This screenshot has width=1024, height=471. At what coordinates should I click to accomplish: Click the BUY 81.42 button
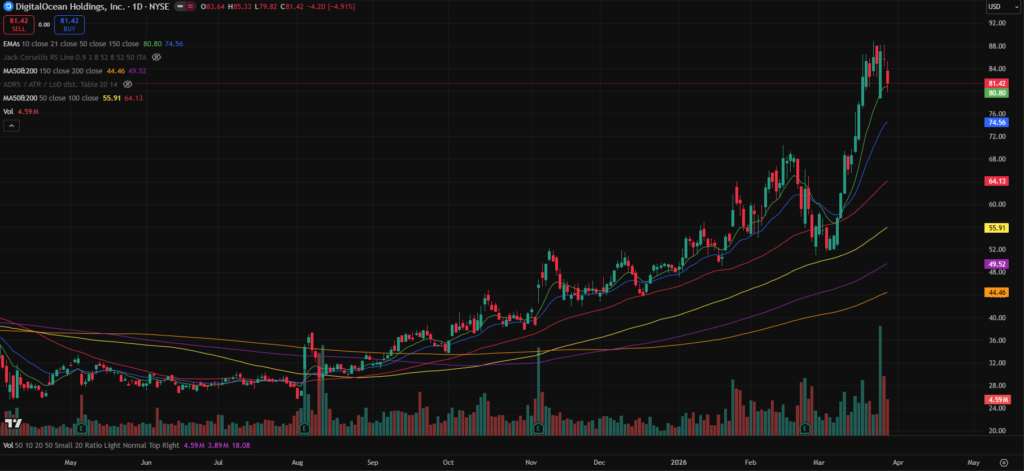[x=68, y=24]
